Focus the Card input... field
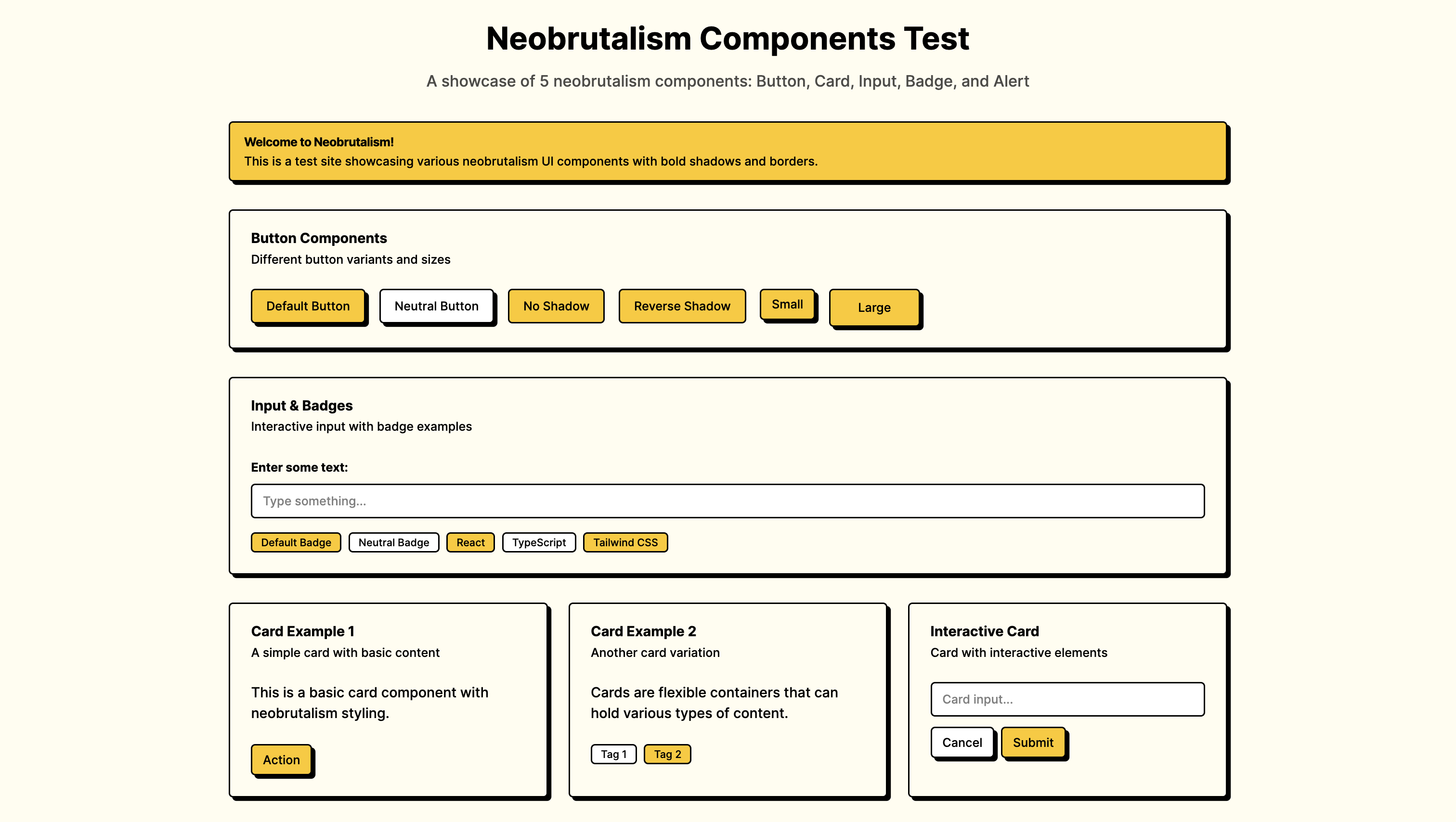Screen dimensions: 1456x822 coord(1067,699)
